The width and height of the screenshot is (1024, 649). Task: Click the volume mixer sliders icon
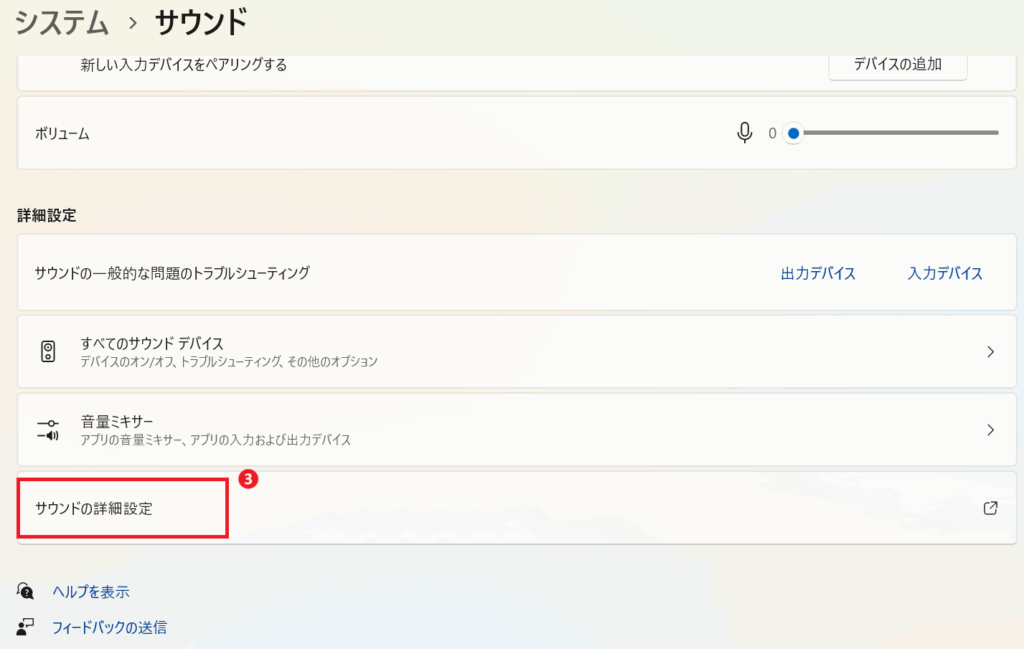(x=48, y=429)
